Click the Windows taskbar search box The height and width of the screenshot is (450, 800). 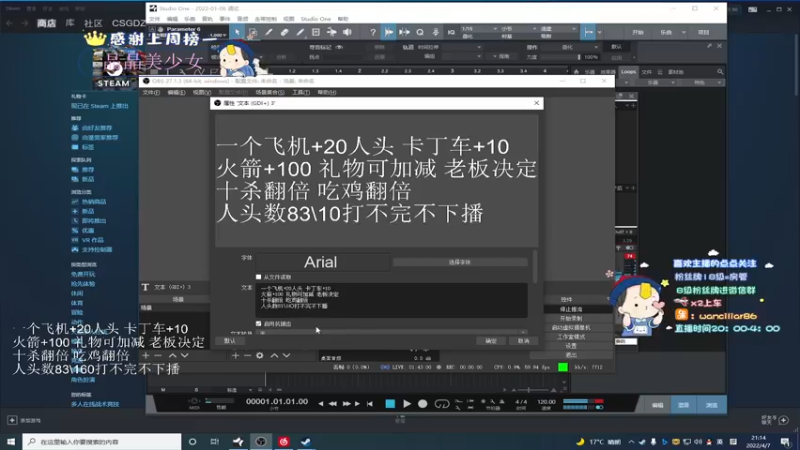102,441
